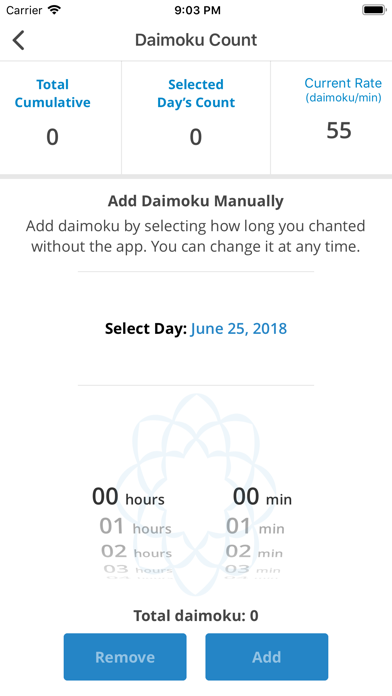Select 01 hours in the picker
The height and width of the screenshot is (696, 392).
coord(135,527)
